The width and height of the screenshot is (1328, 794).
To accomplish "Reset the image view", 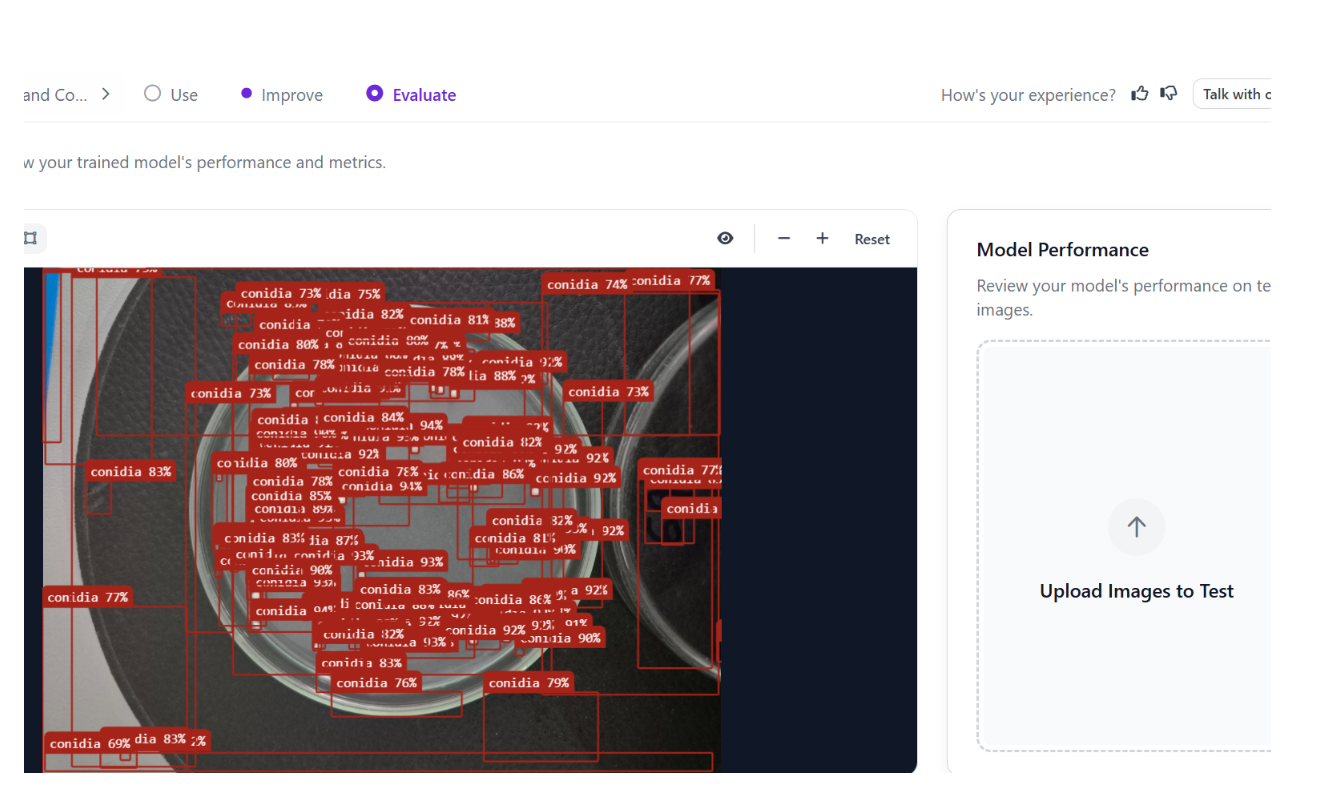I will point(871,239).
